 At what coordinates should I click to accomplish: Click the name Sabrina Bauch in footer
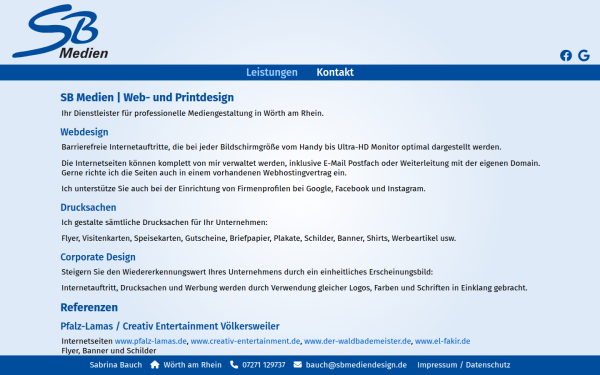click(116, 365)
